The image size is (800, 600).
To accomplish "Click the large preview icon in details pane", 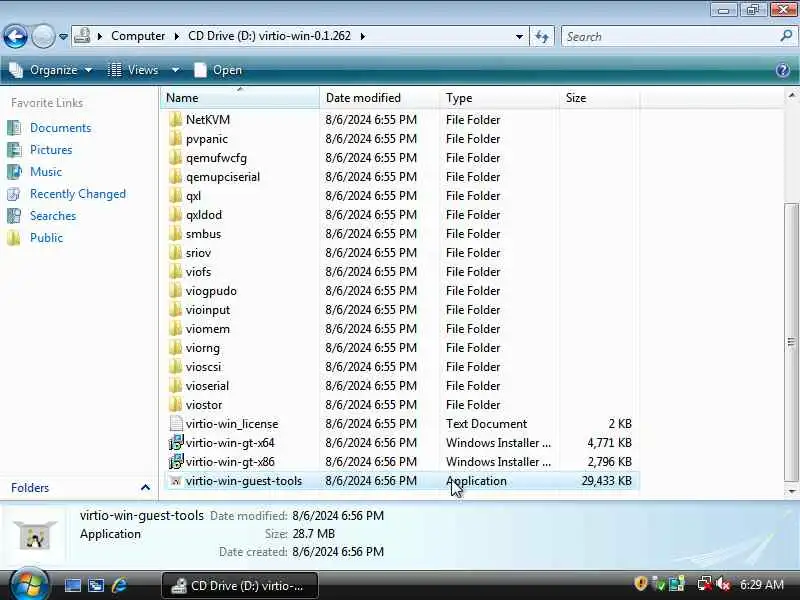I will pyautogui.click(x=35, y=534).
